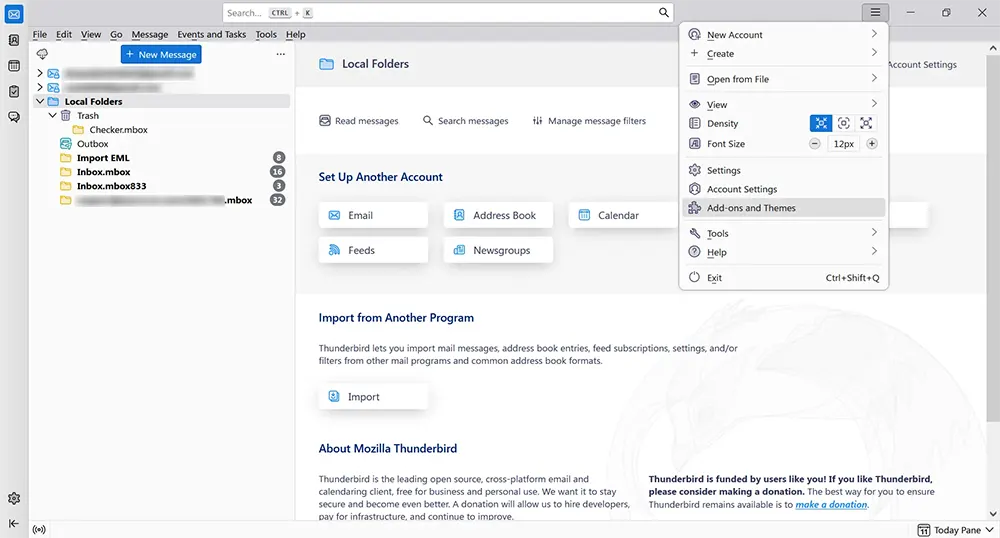
Task: Click the vertical scrollbar down arrow
Action: pyautogui.click(x=993, y=514)
